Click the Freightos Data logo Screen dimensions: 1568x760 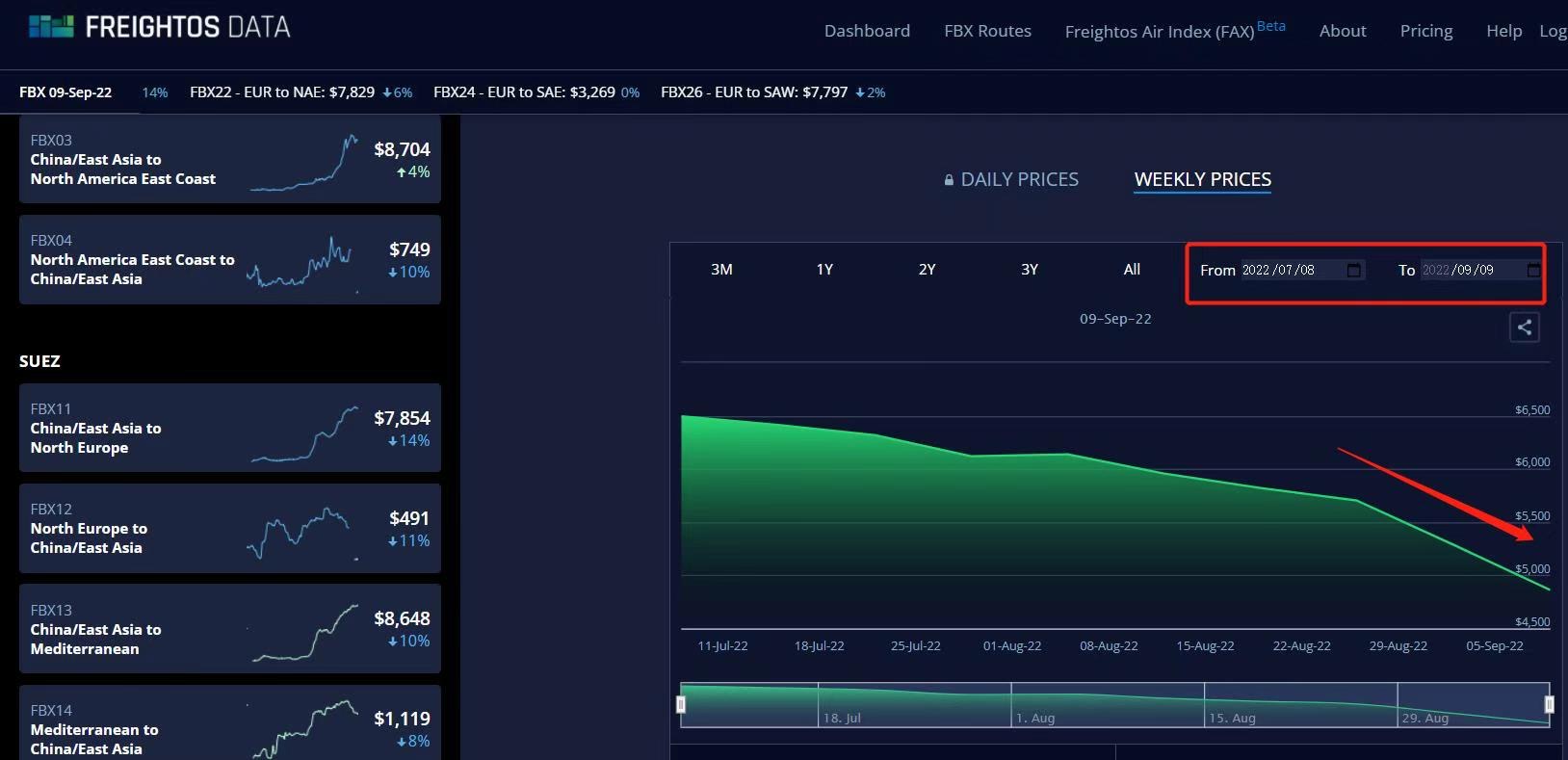pos(159,27)
